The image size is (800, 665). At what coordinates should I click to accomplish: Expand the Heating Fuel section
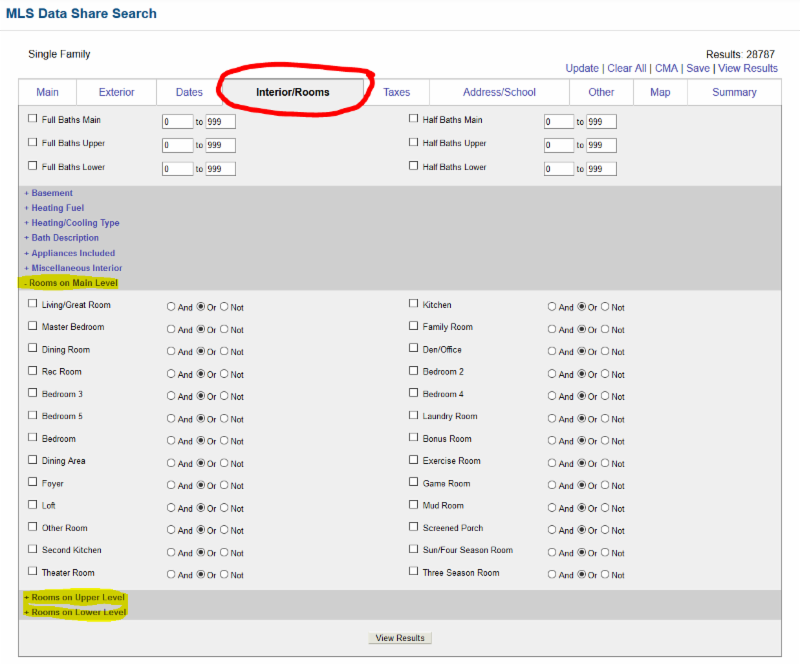coord(57,208)
